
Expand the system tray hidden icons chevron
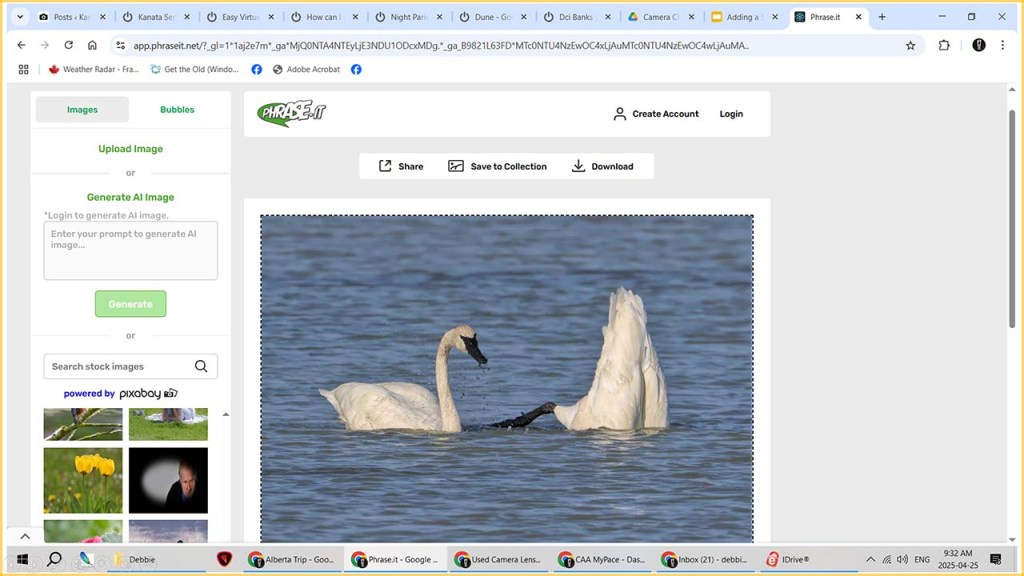click(x=870, y=559)
